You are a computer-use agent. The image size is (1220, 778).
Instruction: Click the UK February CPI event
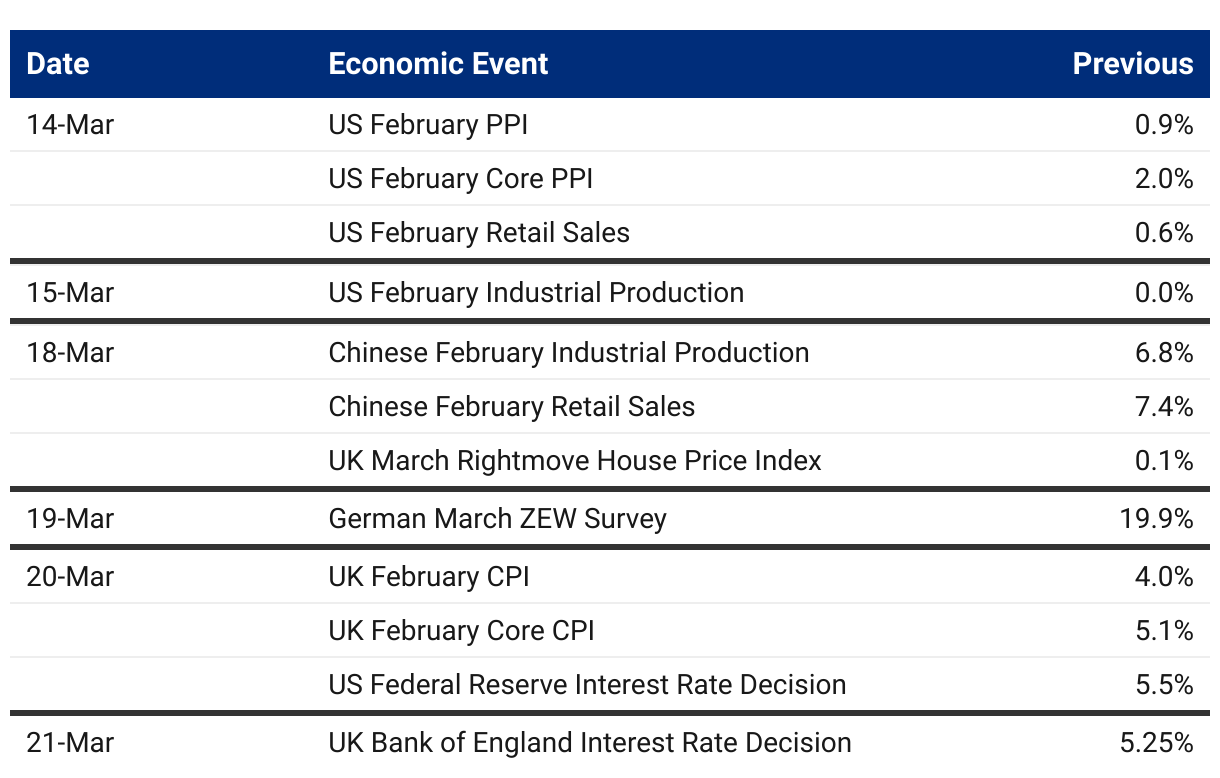click(x=429, y=577)
